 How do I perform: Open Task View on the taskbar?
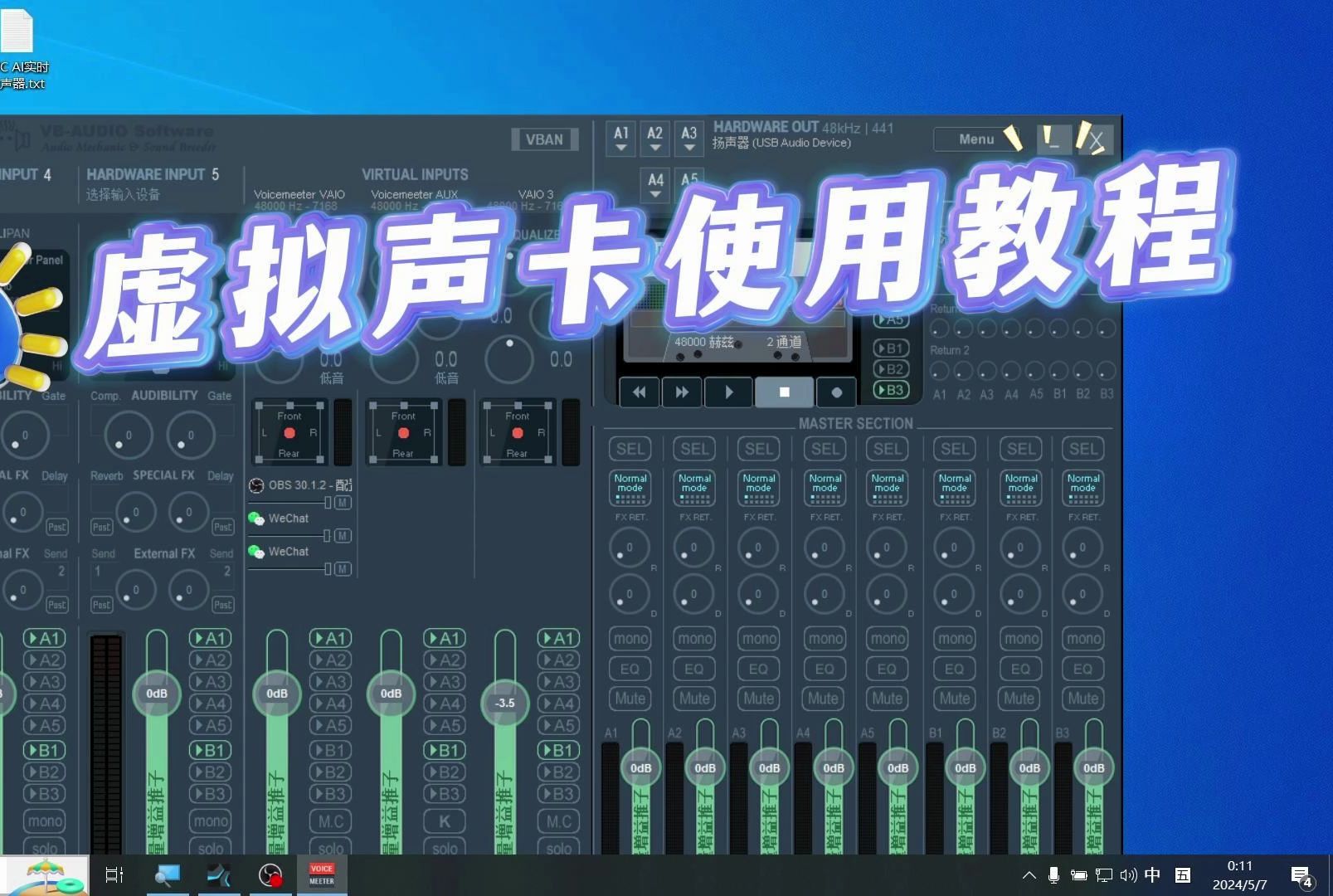(x=114, y=875)
